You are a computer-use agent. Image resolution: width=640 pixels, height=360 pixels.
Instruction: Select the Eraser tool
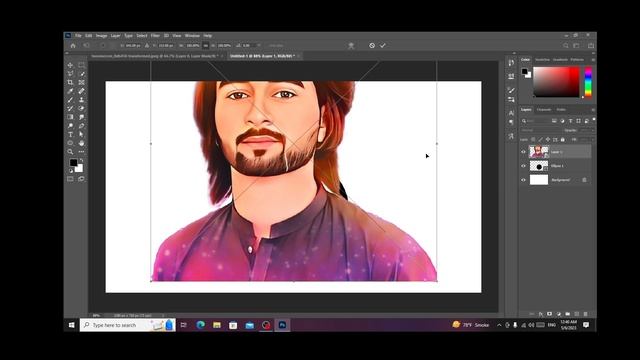click(x=82, y=108)
